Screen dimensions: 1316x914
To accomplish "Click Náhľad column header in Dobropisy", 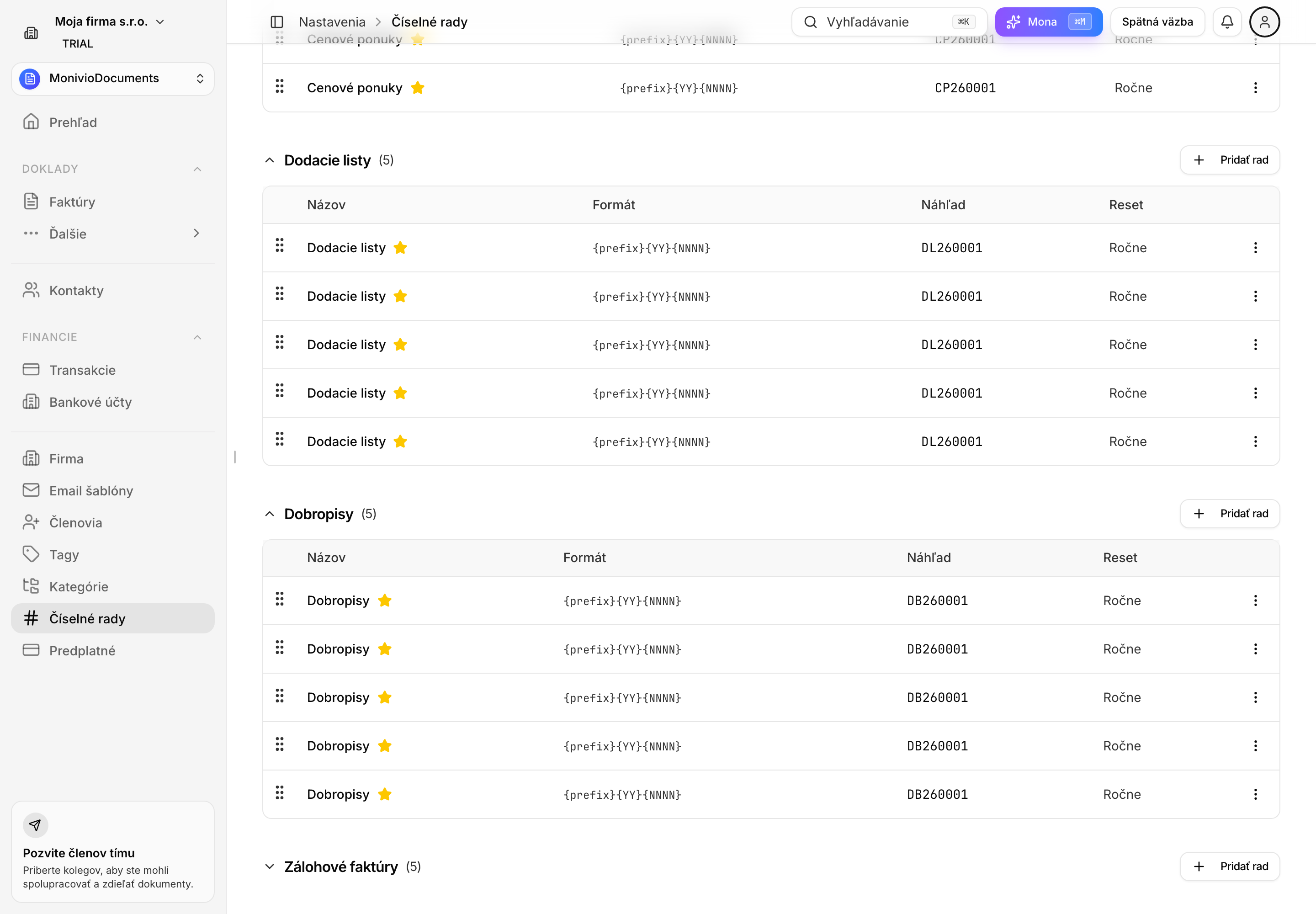I will (929, 558).
